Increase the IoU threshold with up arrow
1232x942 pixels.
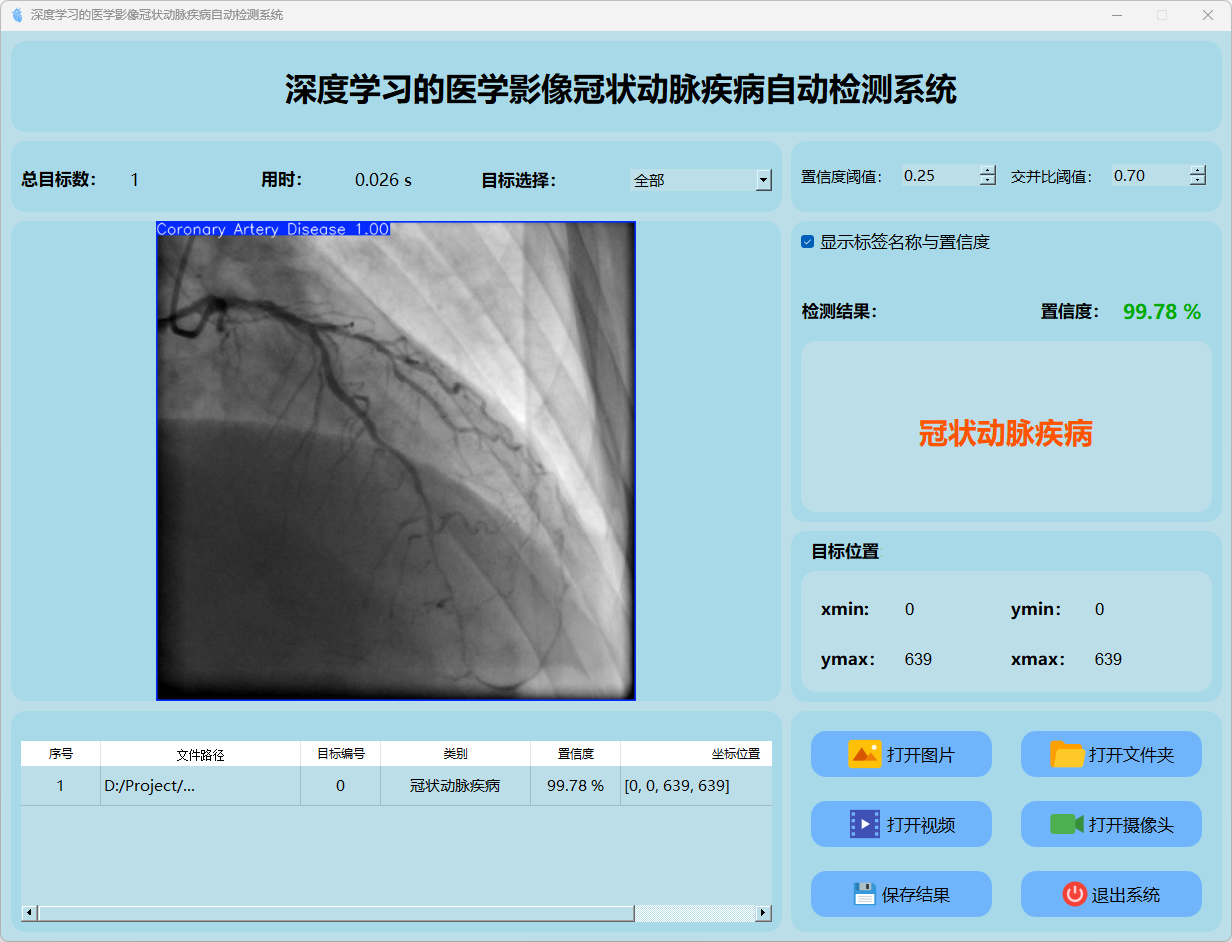(x=1198, y=170)
